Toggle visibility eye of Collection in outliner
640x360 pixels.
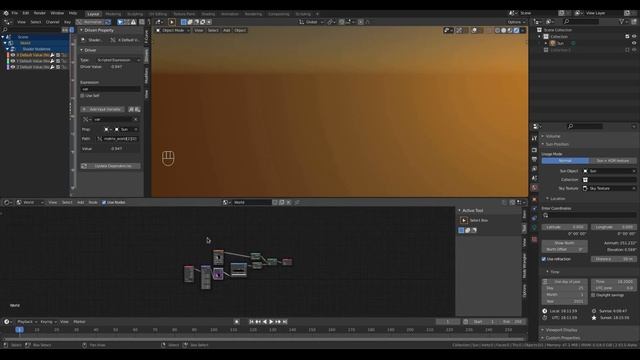click(634, 36)
